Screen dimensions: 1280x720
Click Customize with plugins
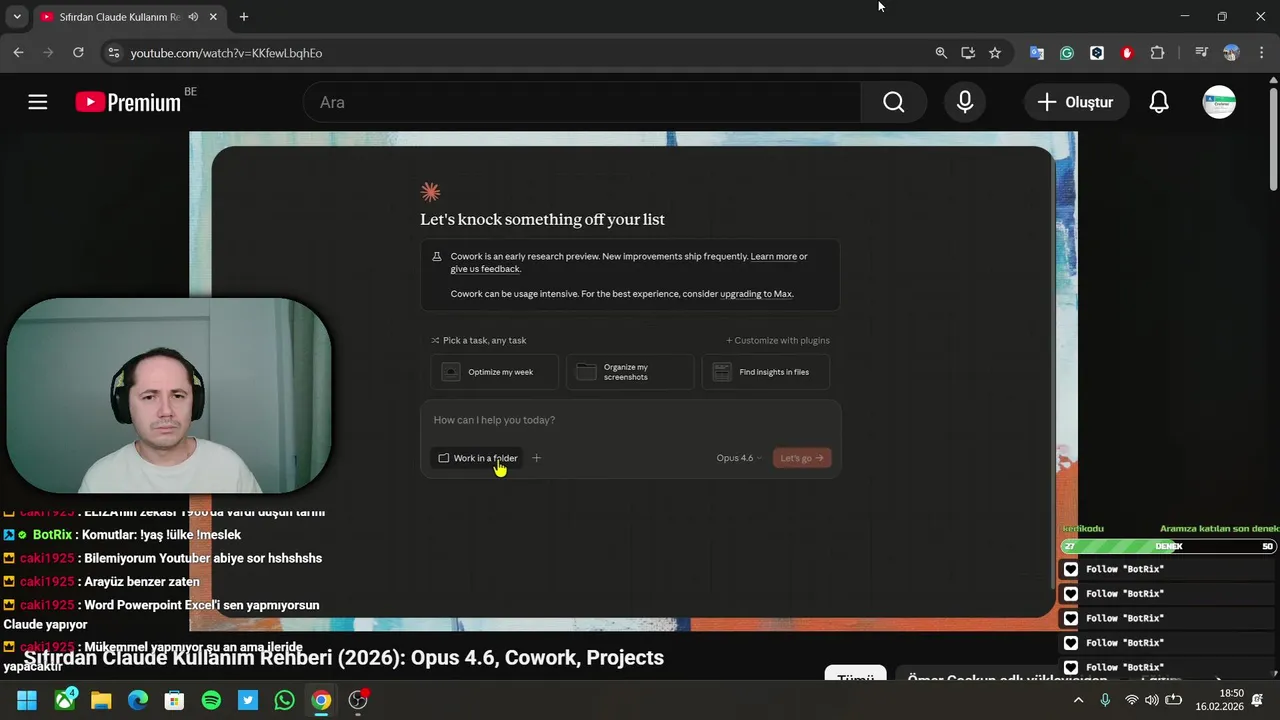(778, 340)
